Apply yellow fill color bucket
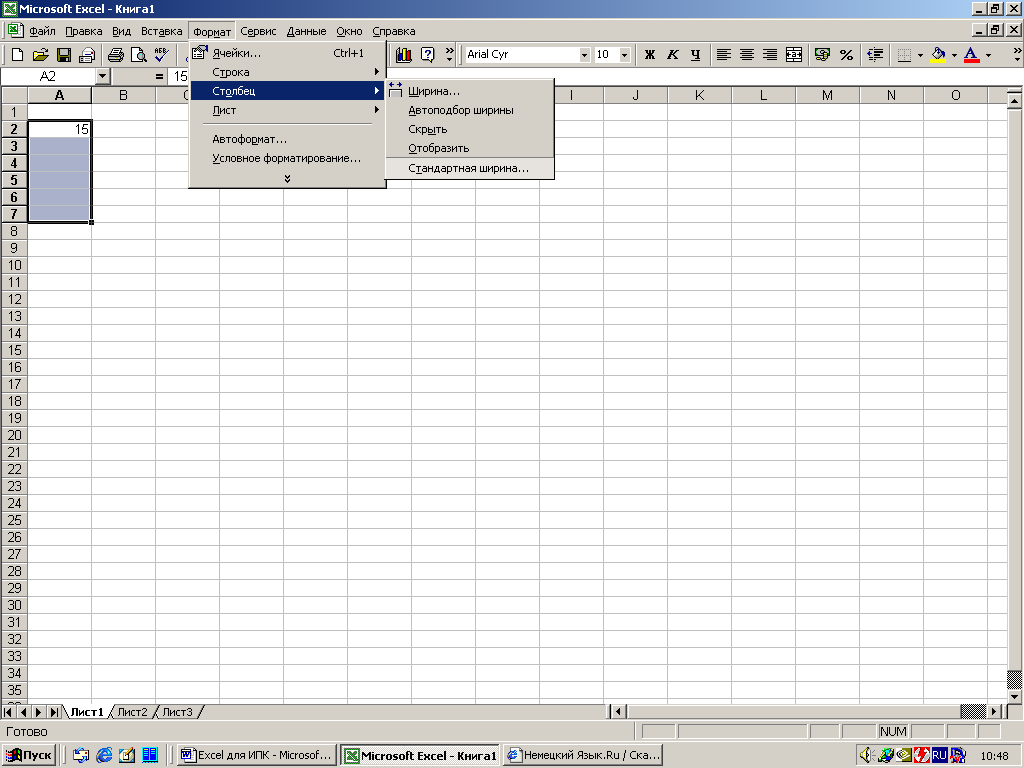 pos(938,55)
